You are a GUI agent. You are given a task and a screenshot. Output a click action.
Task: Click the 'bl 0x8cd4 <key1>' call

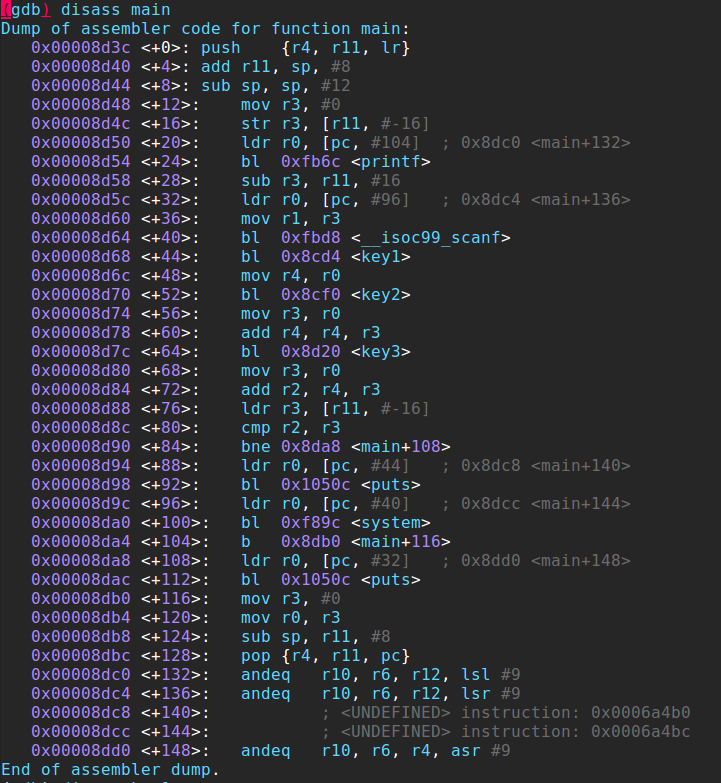coord(326,256)
